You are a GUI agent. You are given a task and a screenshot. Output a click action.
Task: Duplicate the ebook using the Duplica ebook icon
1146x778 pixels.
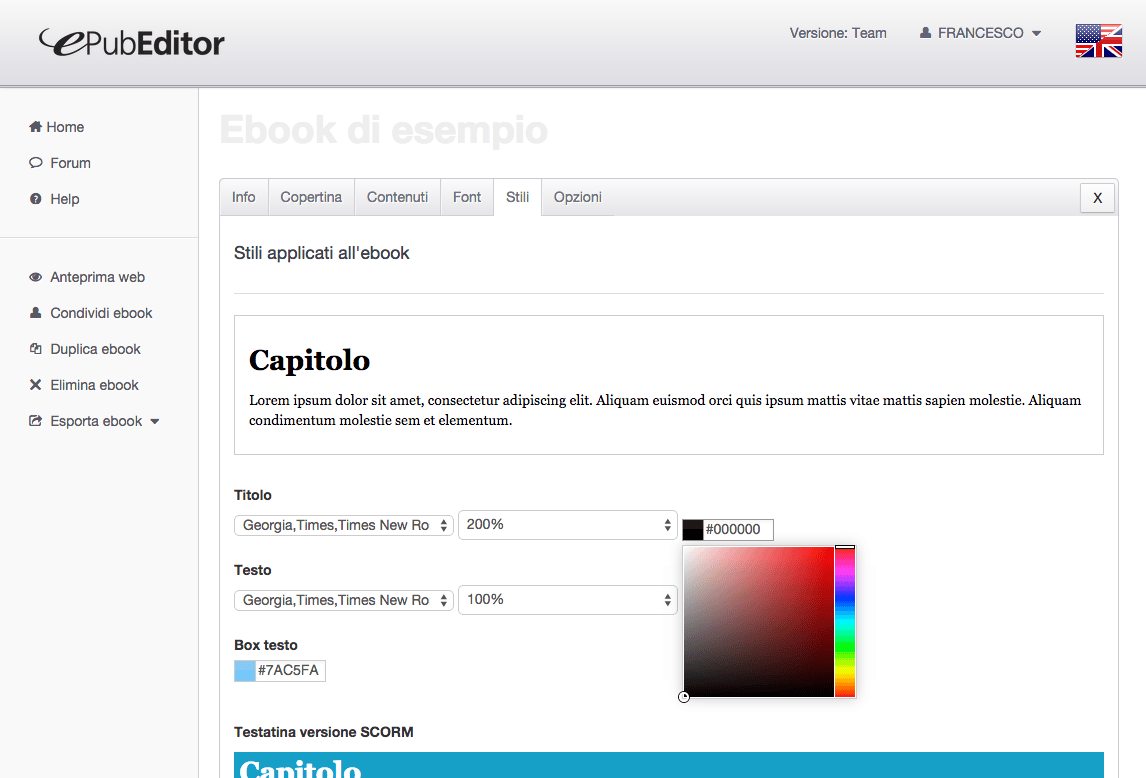click(35, 349)
